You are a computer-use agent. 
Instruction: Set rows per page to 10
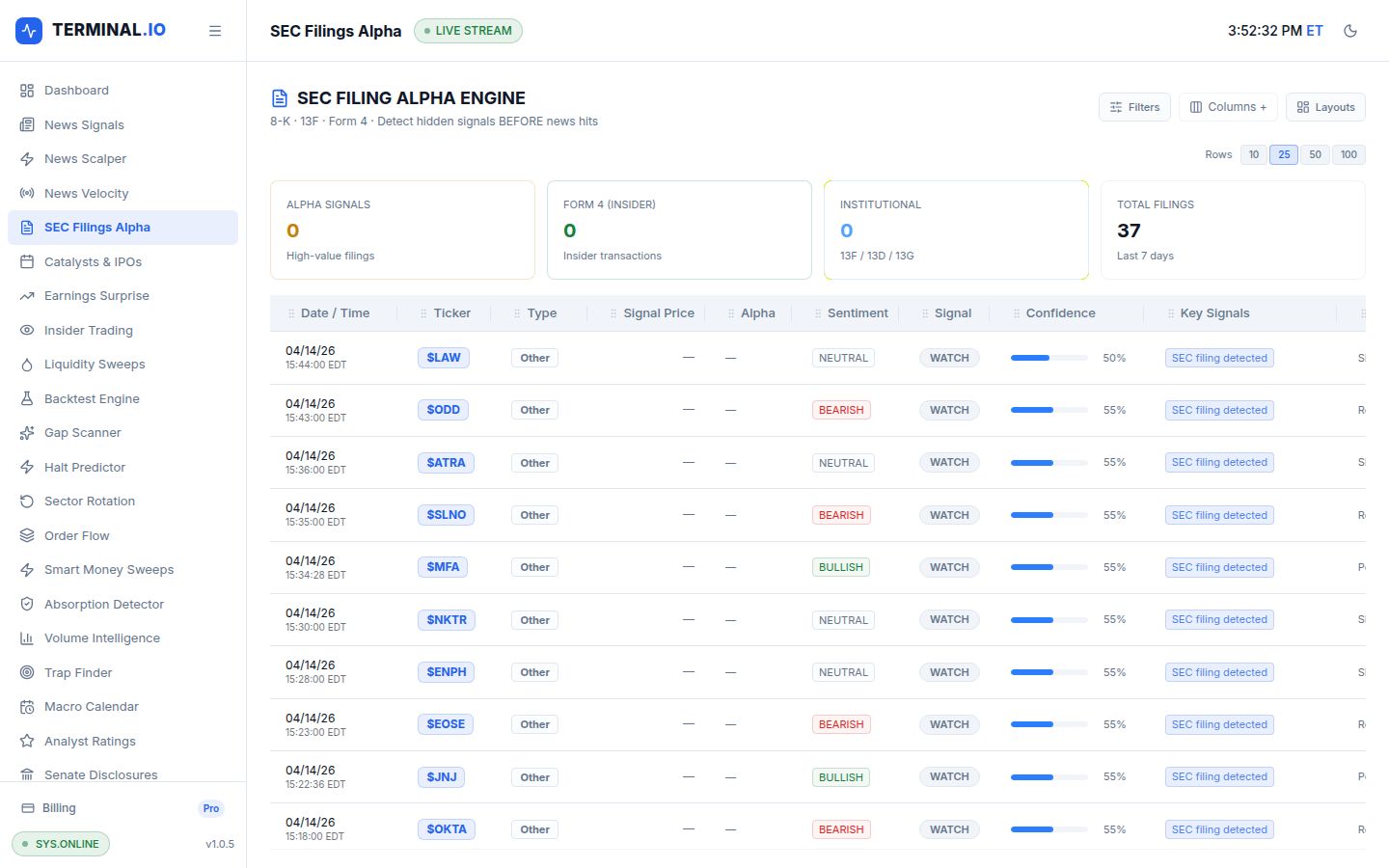[1254, 154]
